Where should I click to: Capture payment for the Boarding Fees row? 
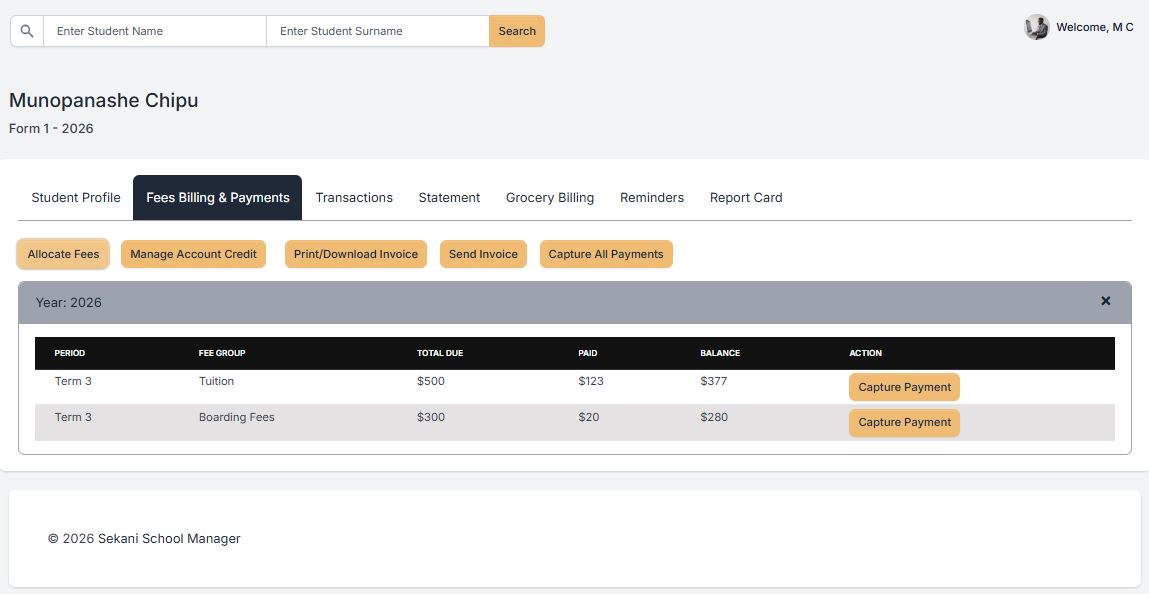[x=904, y=423]
